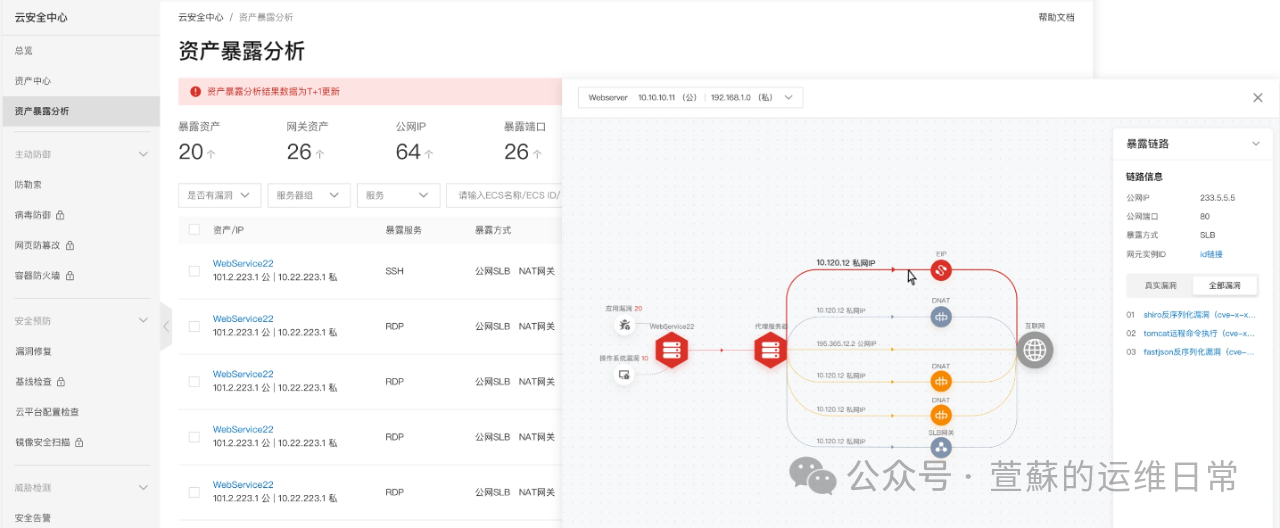Focus the ECS名称/ECS ID search field
This screenshot has width=1280, height=528.
505,195
